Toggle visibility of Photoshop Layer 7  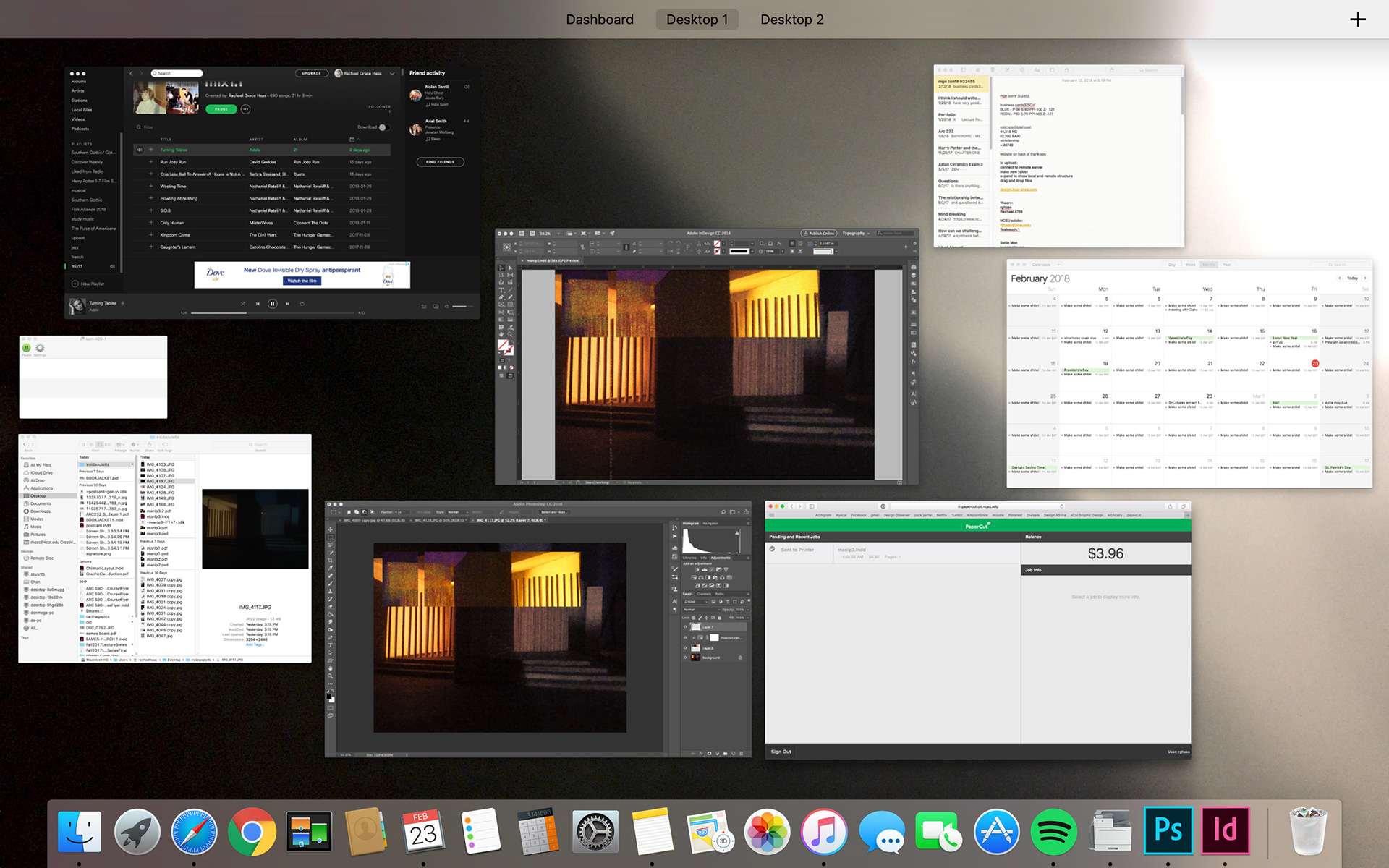pyautogui.click(x=686, y=627)
